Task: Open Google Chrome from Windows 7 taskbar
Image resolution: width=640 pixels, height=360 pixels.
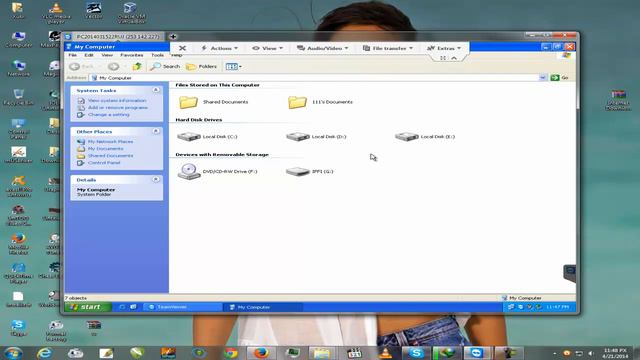Action: [231, 353]
